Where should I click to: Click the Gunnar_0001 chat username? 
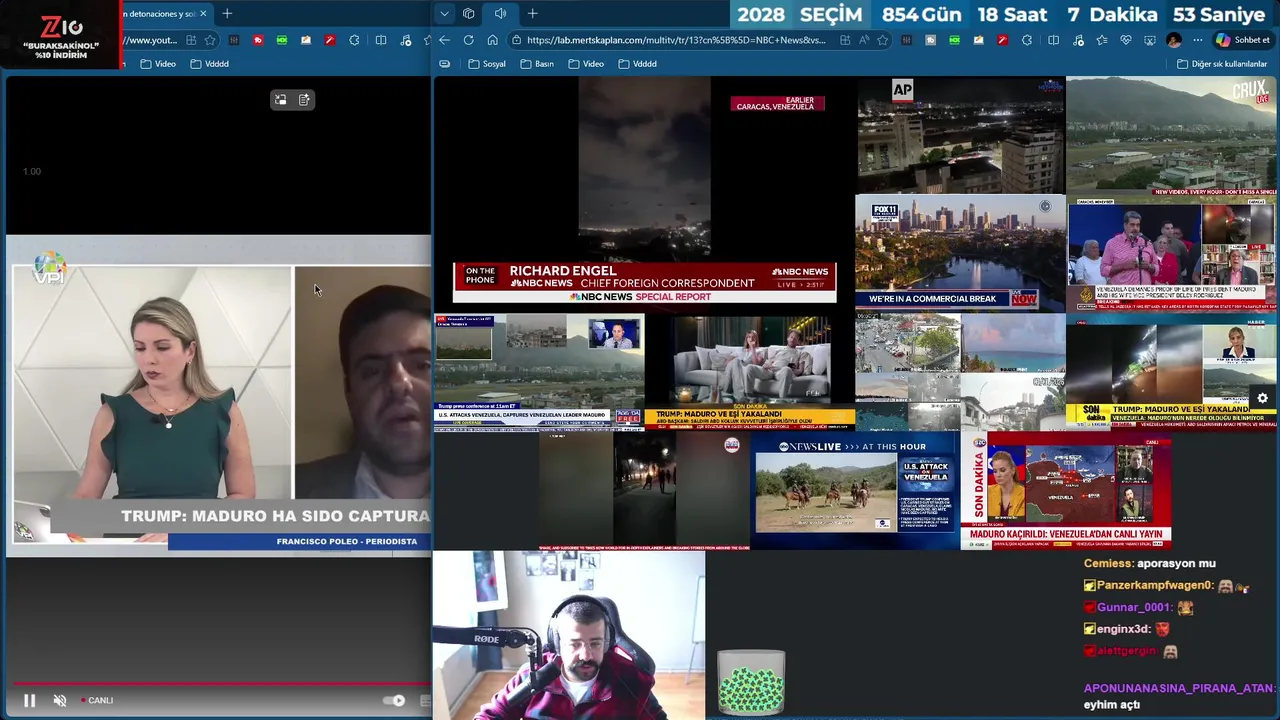[1132, 607]
